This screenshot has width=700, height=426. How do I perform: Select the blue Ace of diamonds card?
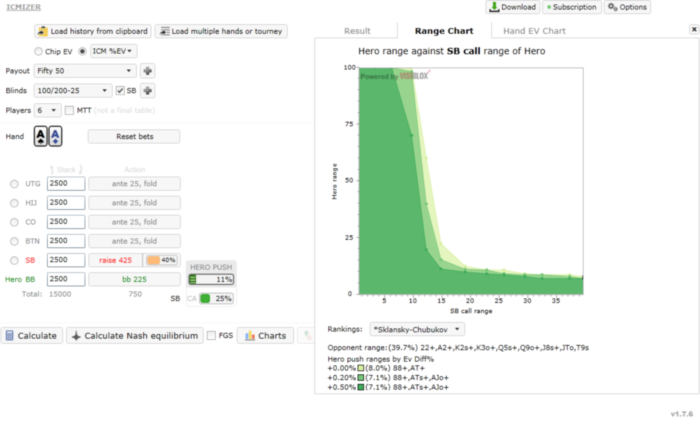55,136
